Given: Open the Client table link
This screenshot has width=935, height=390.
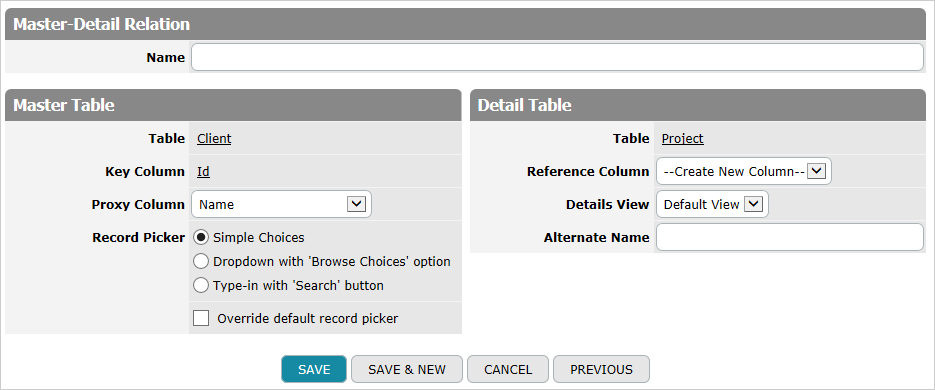Looking at the screenshot, I should (x=214, y=138).
